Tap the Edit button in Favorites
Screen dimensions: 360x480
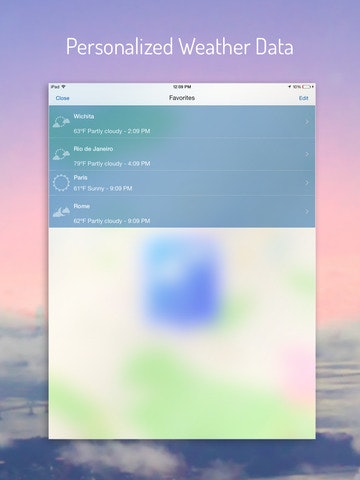303,98
